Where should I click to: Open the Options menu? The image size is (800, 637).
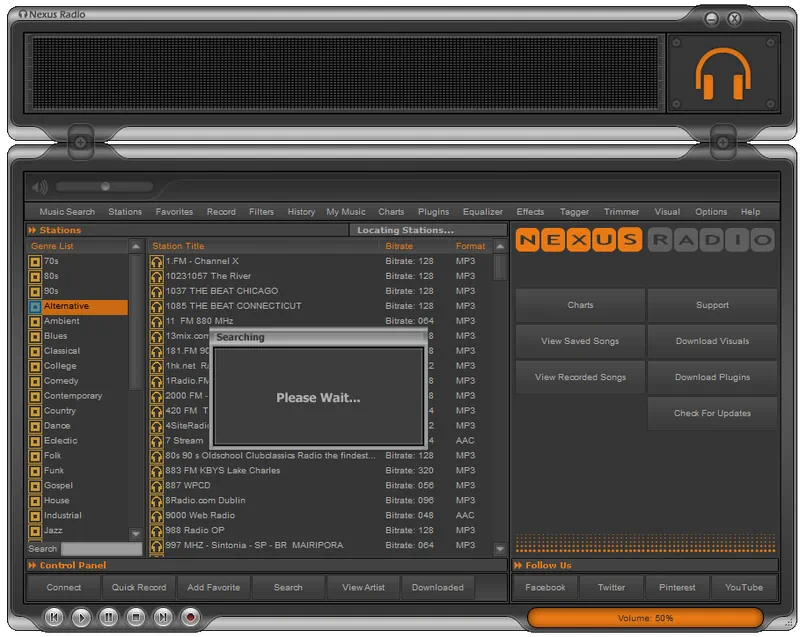pos(711,212)
